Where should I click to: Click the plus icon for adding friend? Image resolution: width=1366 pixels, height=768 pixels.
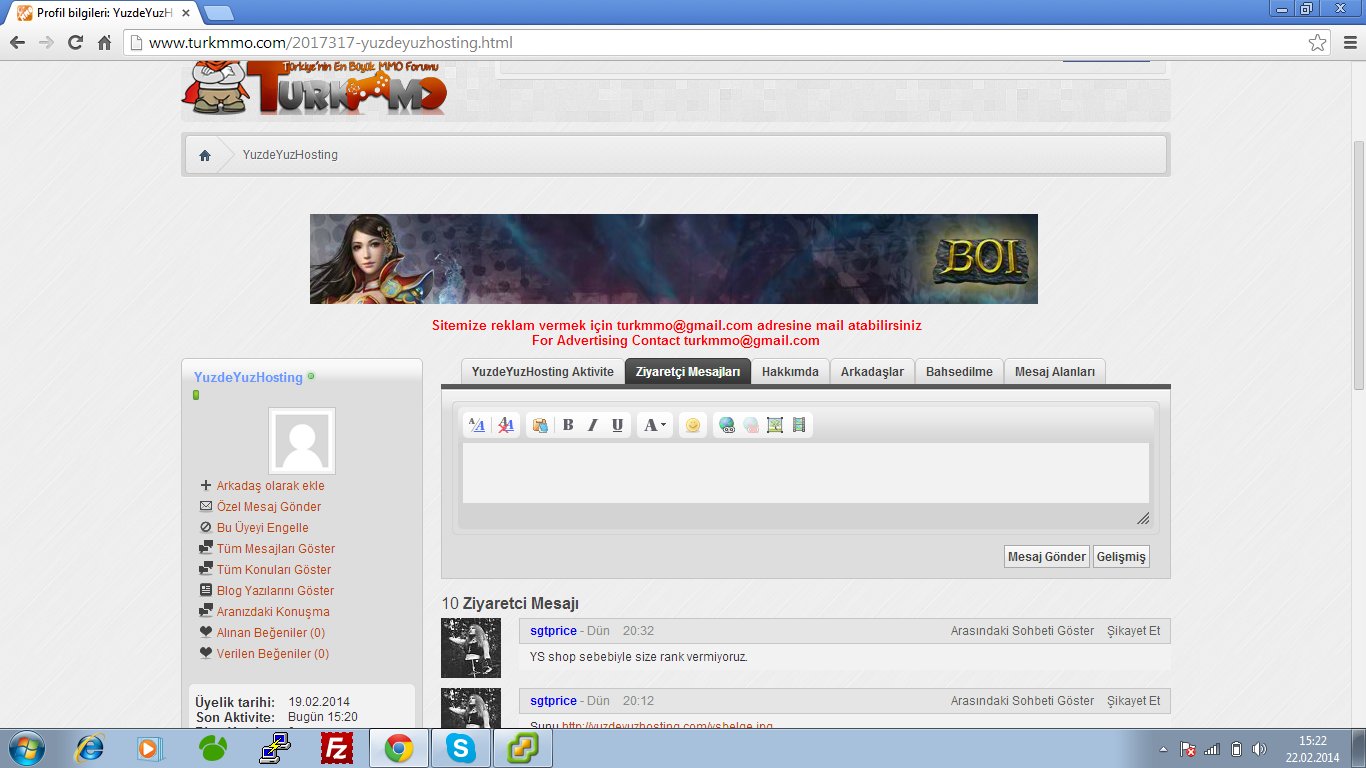tap(206, 485)
